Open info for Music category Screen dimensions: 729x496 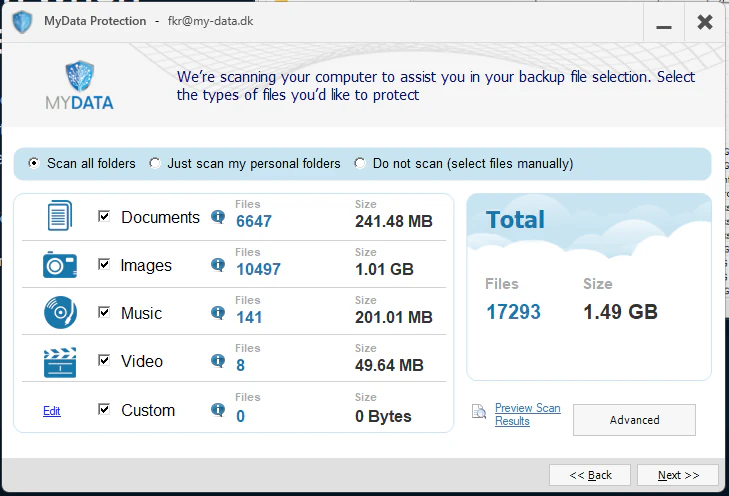point(218,312)
